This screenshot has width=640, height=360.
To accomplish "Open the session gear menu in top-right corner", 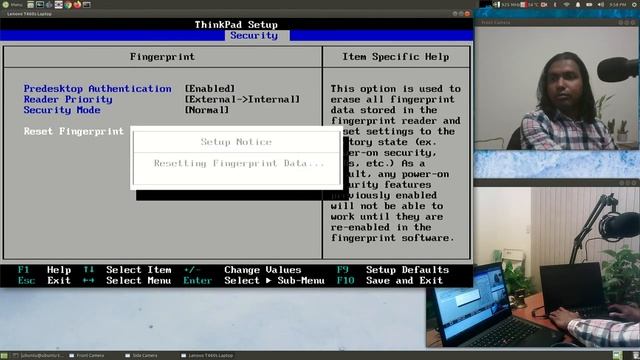I will [x=634, y=4].
